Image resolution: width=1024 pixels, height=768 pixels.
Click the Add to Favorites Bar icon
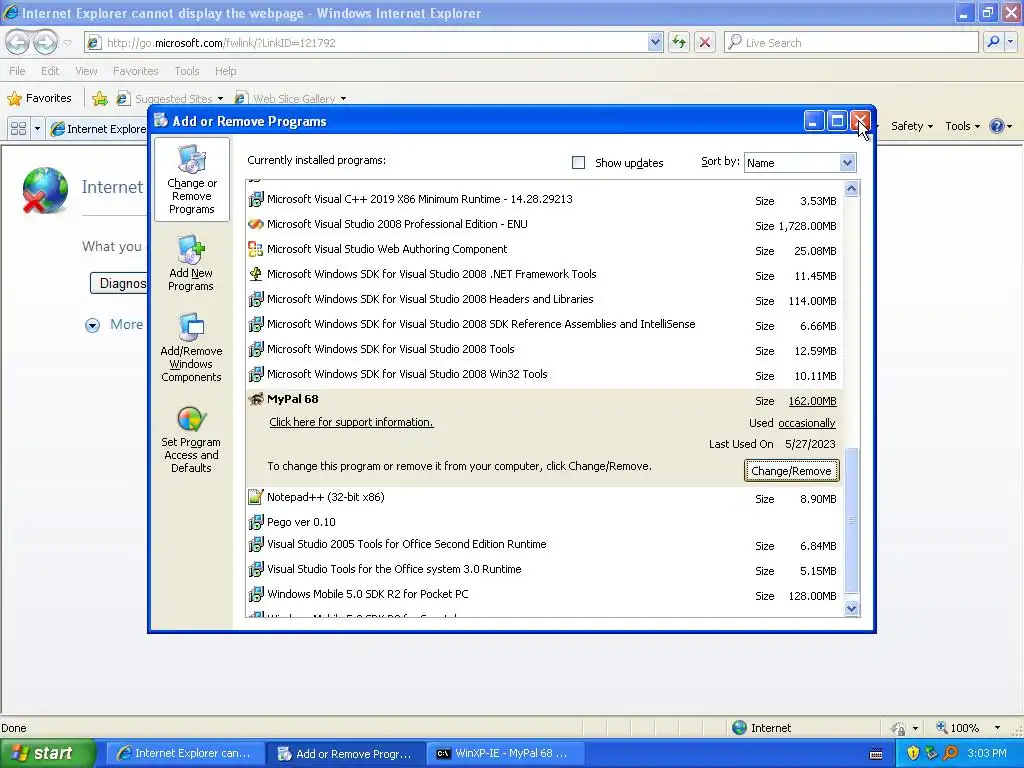100,99
